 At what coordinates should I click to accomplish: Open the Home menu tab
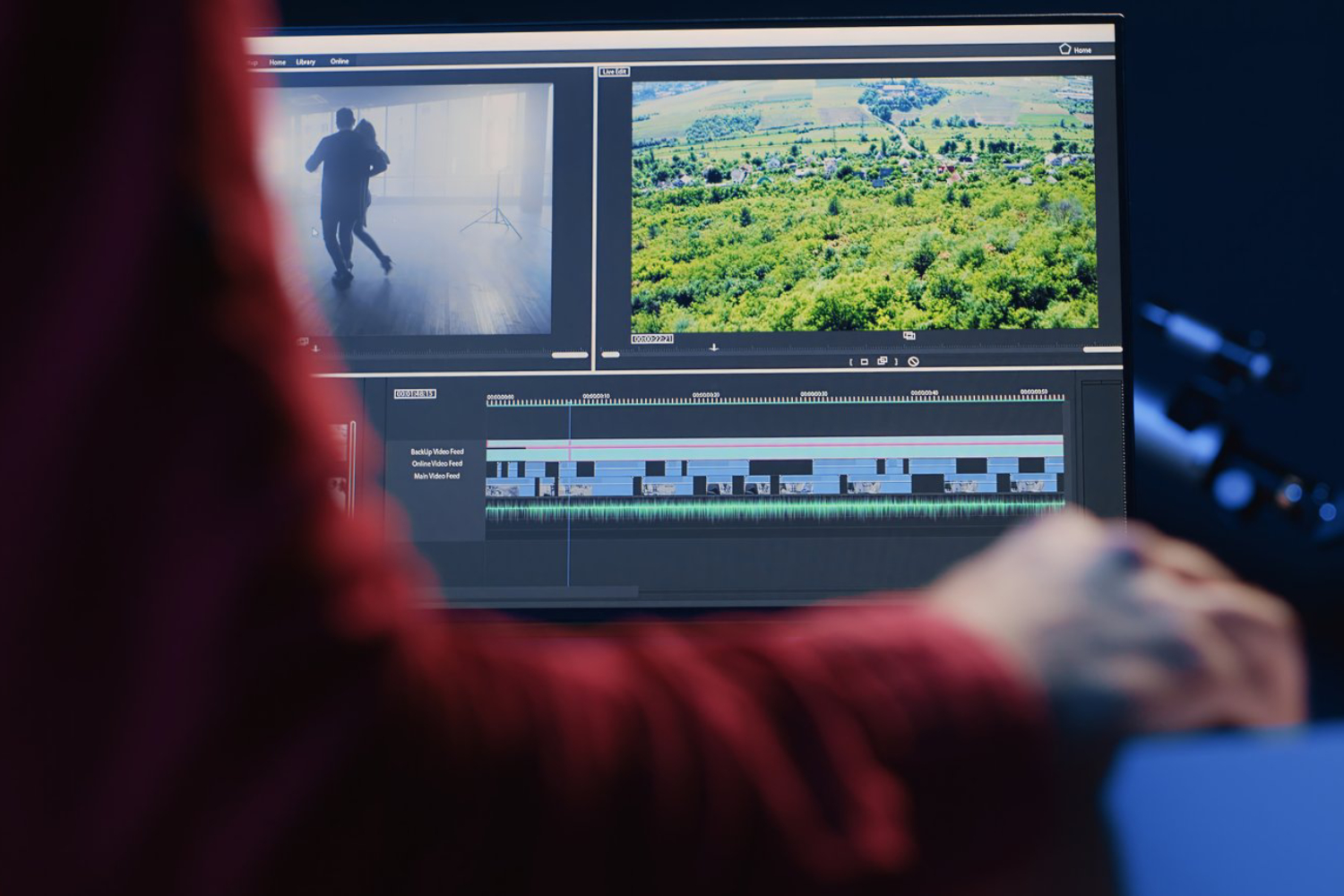coord(278,62)
